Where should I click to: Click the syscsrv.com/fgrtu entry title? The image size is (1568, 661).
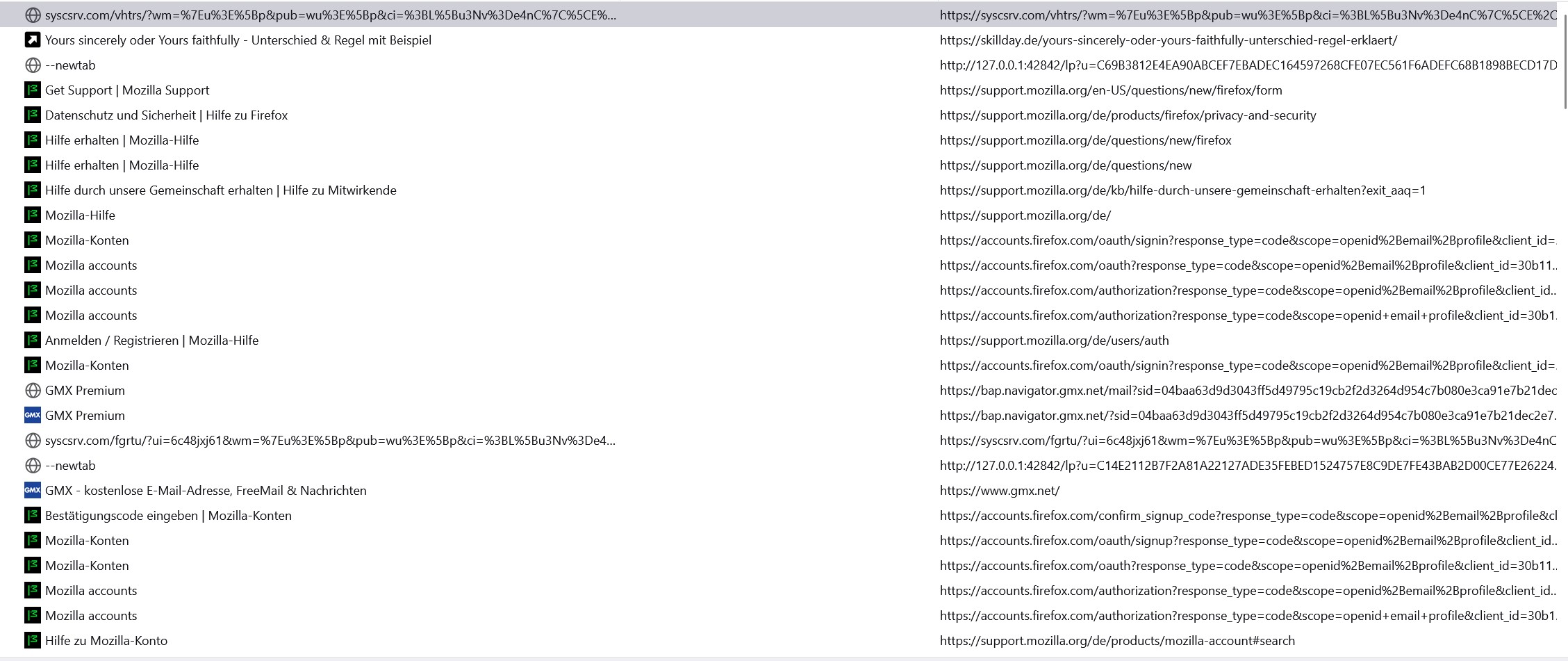(331, 441)
